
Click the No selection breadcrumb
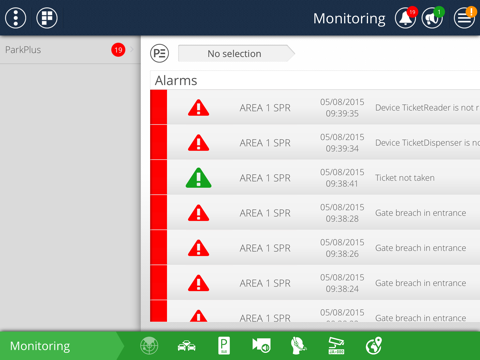[236, 53]
